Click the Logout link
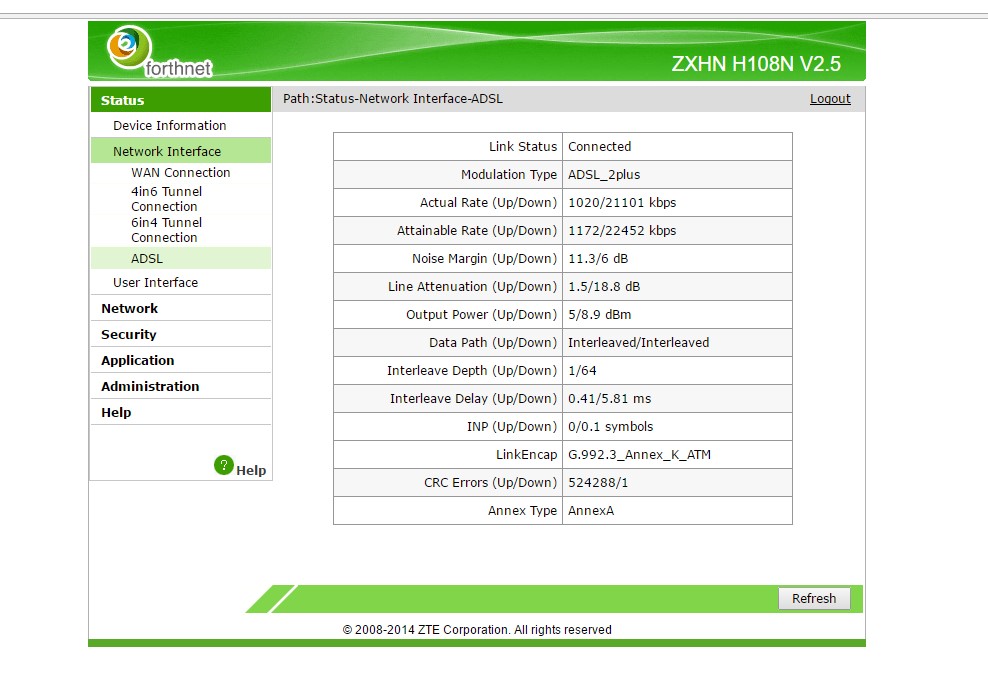 [830, 99]
